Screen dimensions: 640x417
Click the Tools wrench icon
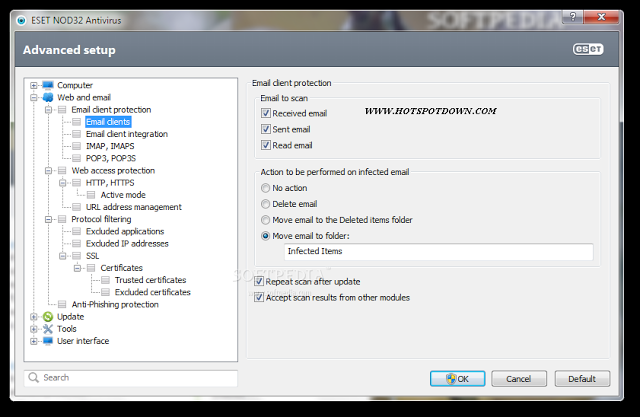tap(48, 329)
